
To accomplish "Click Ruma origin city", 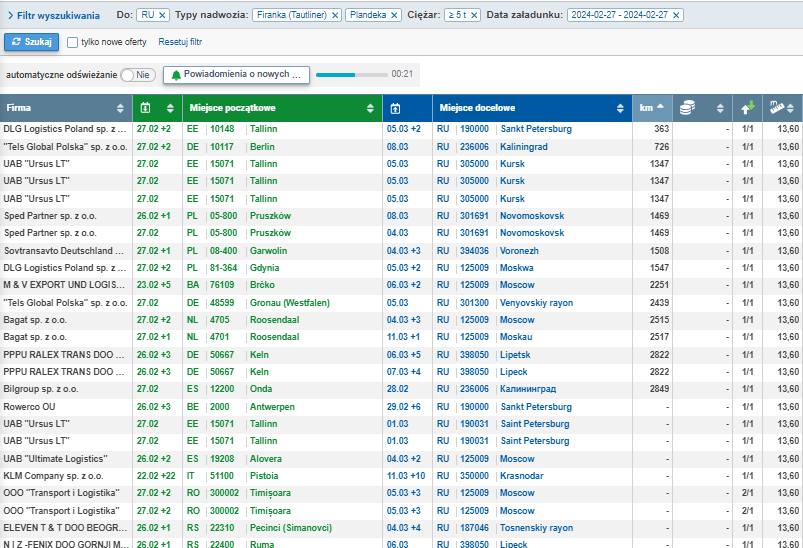I will [x=262, y=544].
